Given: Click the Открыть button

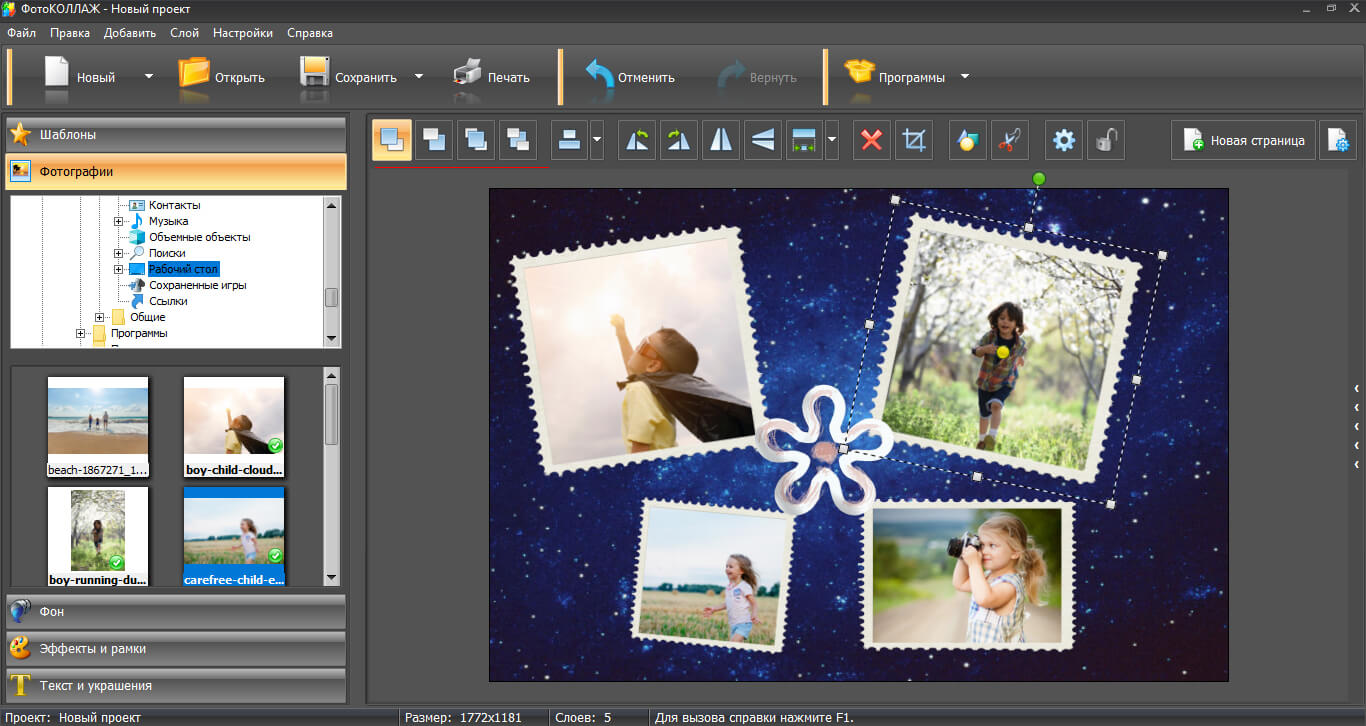Looking at the screenshot, I should (222, 77).
